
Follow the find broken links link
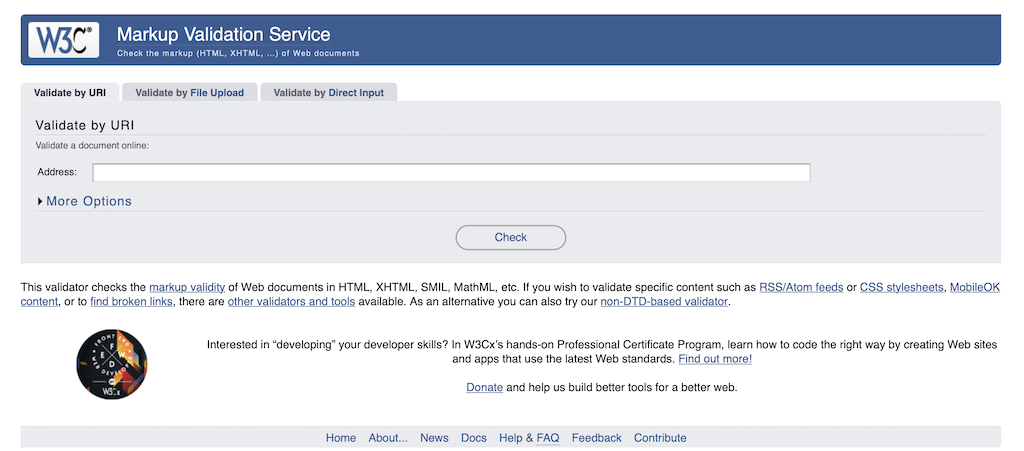pos(132,302)
